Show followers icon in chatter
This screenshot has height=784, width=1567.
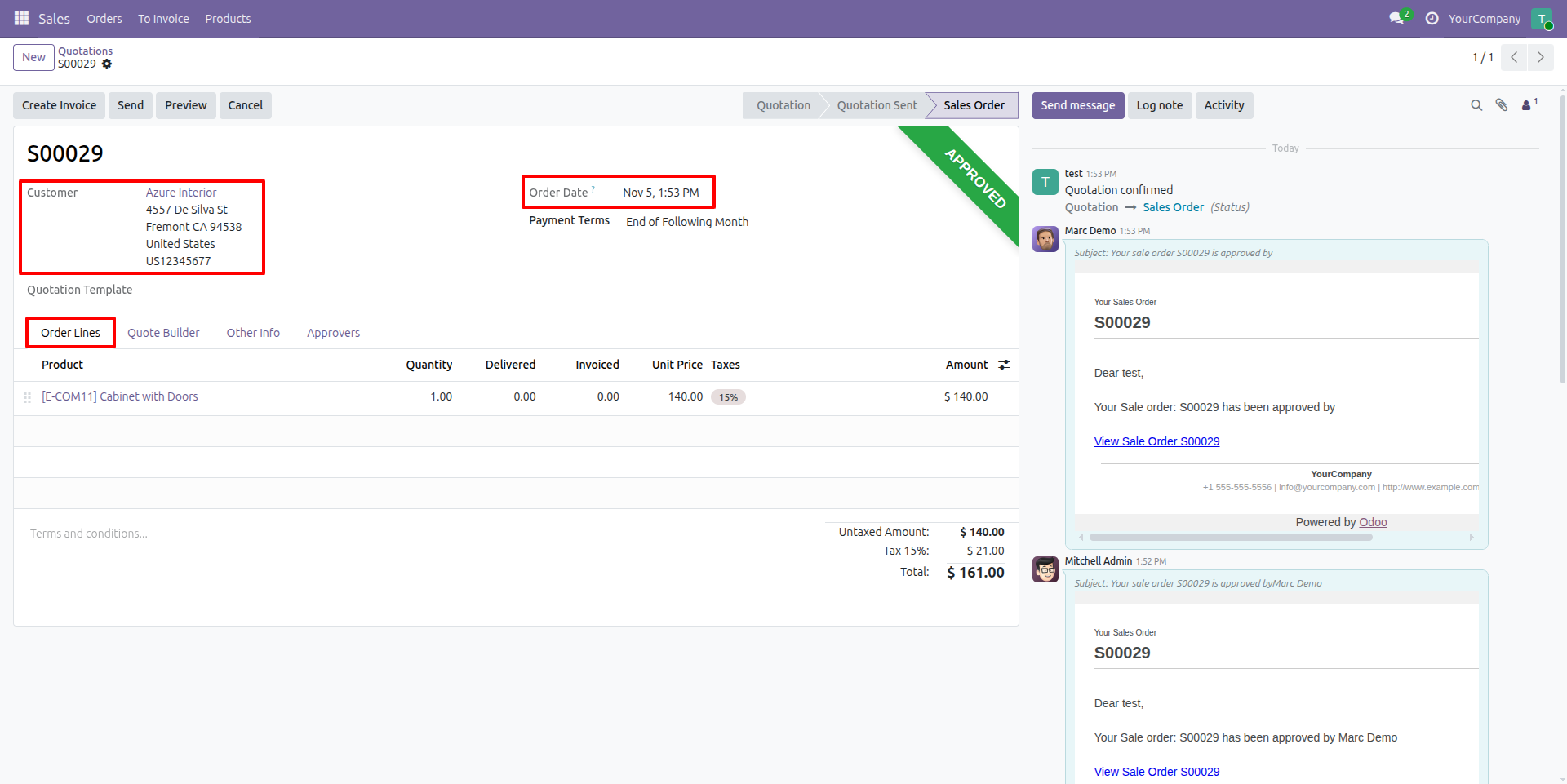click(x=1529, y=104)
